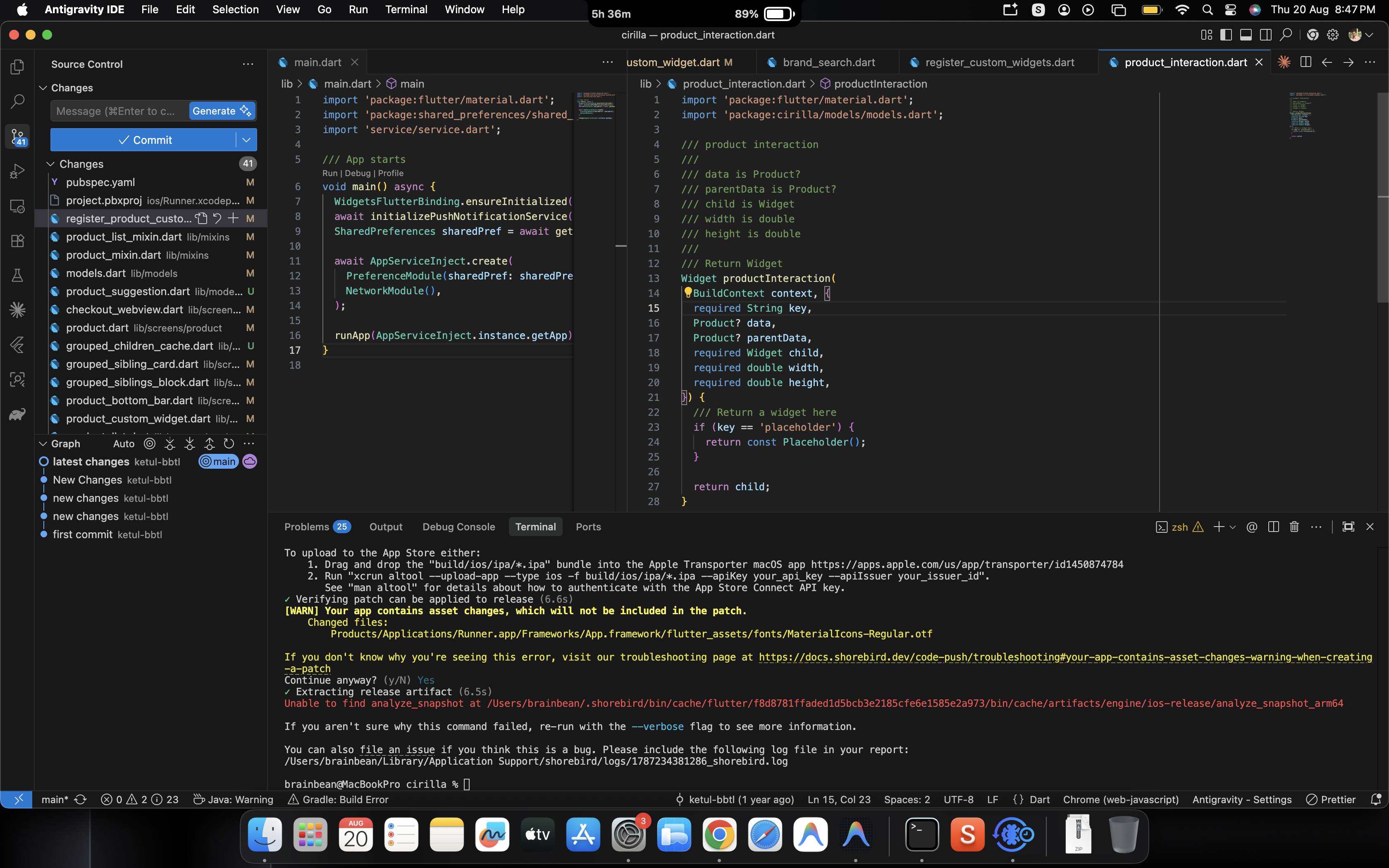1389x868 pixels.
Task: Open the Search view in activity bar
Action: [x=17, y=102]
